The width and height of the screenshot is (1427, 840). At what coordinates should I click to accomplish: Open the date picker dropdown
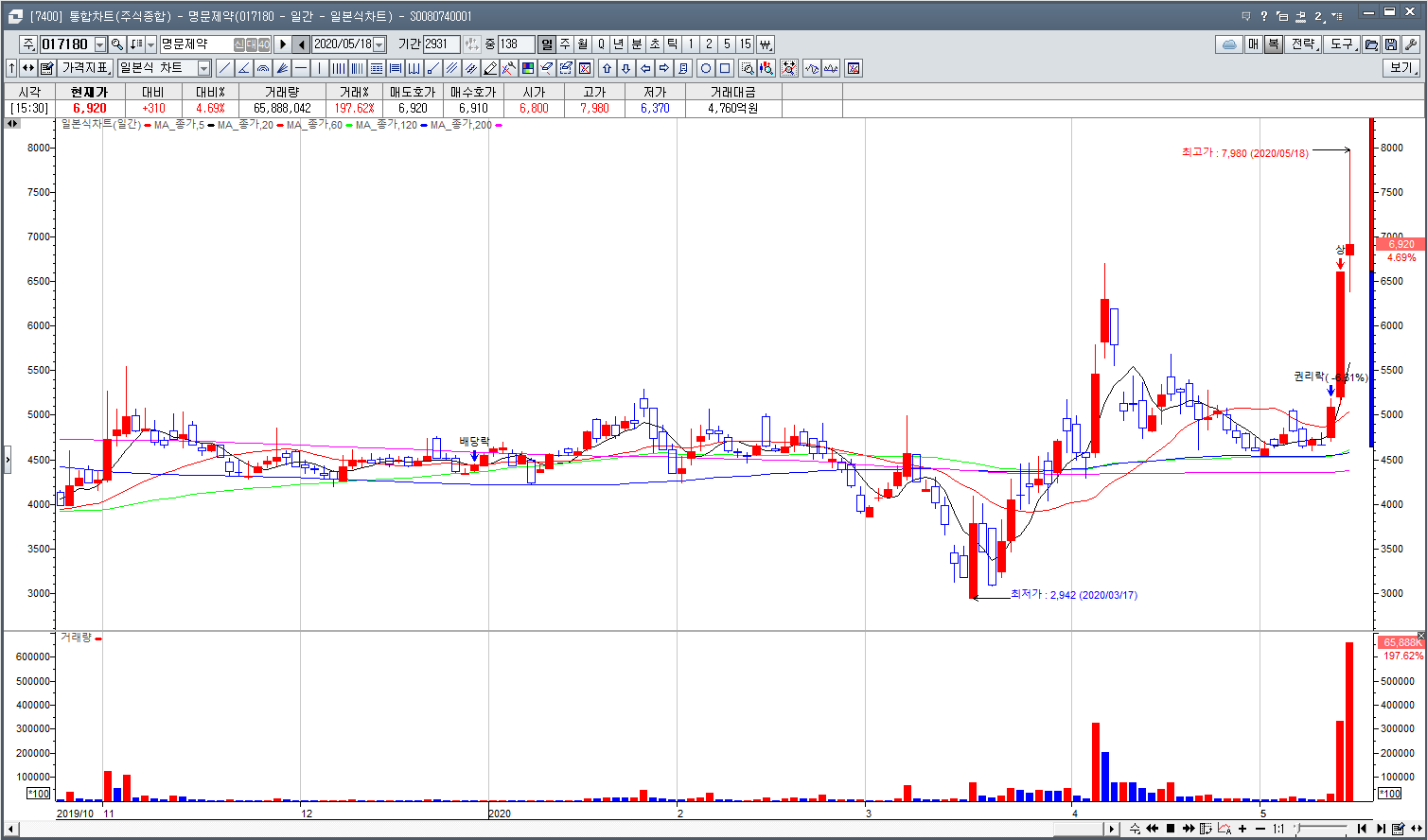(379, 44)
